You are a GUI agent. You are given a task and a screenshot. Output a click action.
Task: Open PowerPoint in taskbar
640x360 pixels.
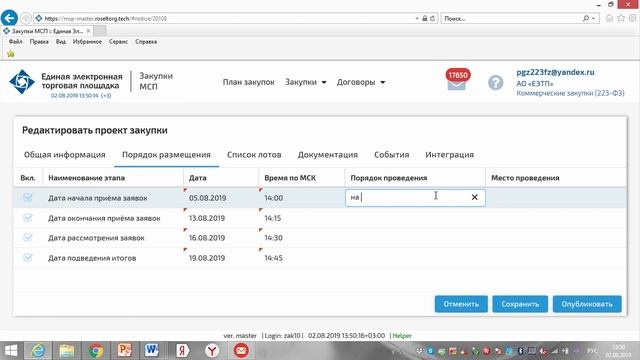click(124, 351)
